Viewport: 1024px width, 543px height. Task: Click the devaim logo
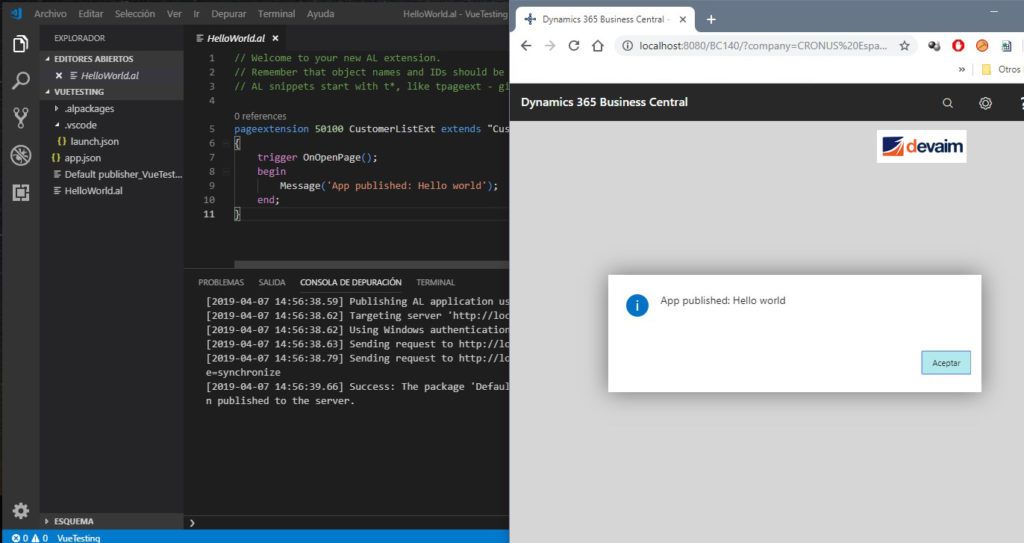coord(921,146)
